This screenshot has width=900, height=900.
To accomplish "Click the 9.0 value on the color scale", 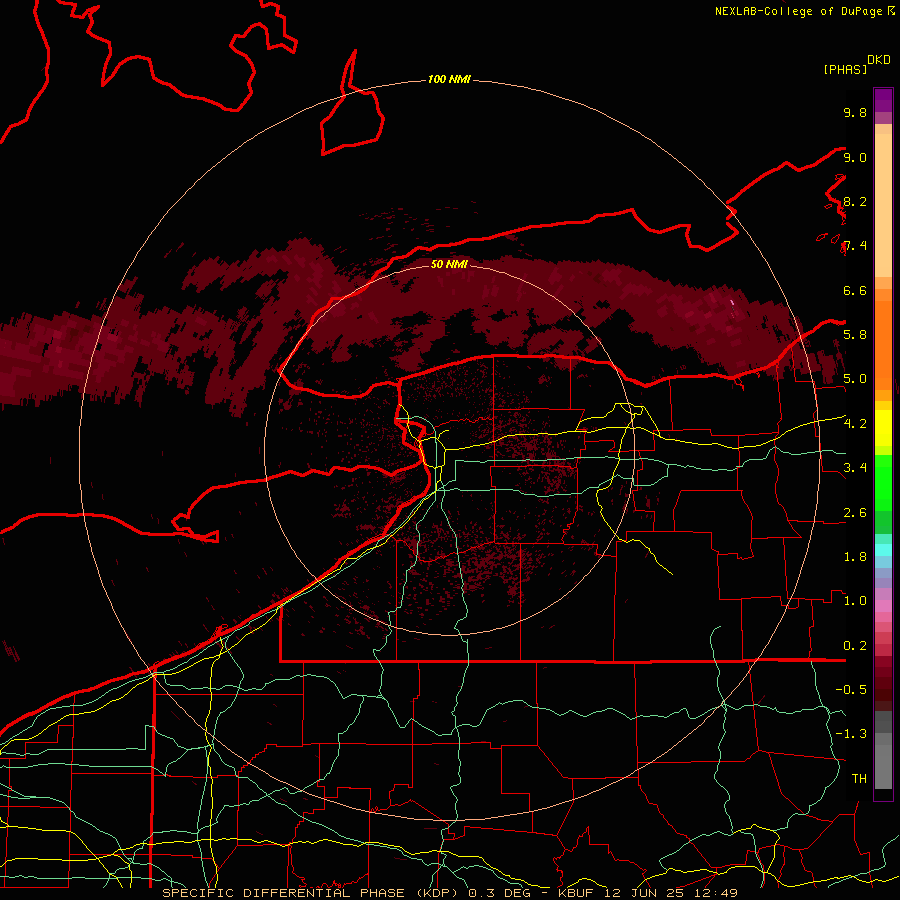I will point(855,157).
